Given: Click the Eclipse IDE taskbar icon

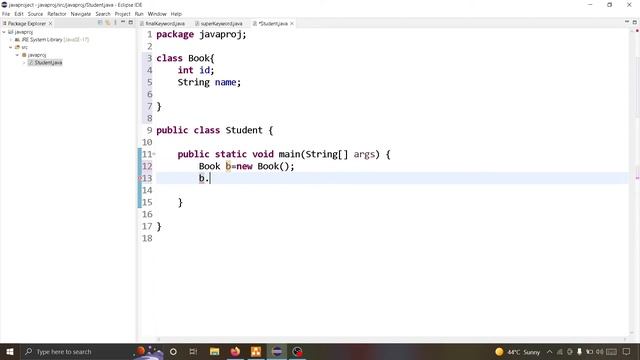Looking at the screenshot, I should (277, 351).
